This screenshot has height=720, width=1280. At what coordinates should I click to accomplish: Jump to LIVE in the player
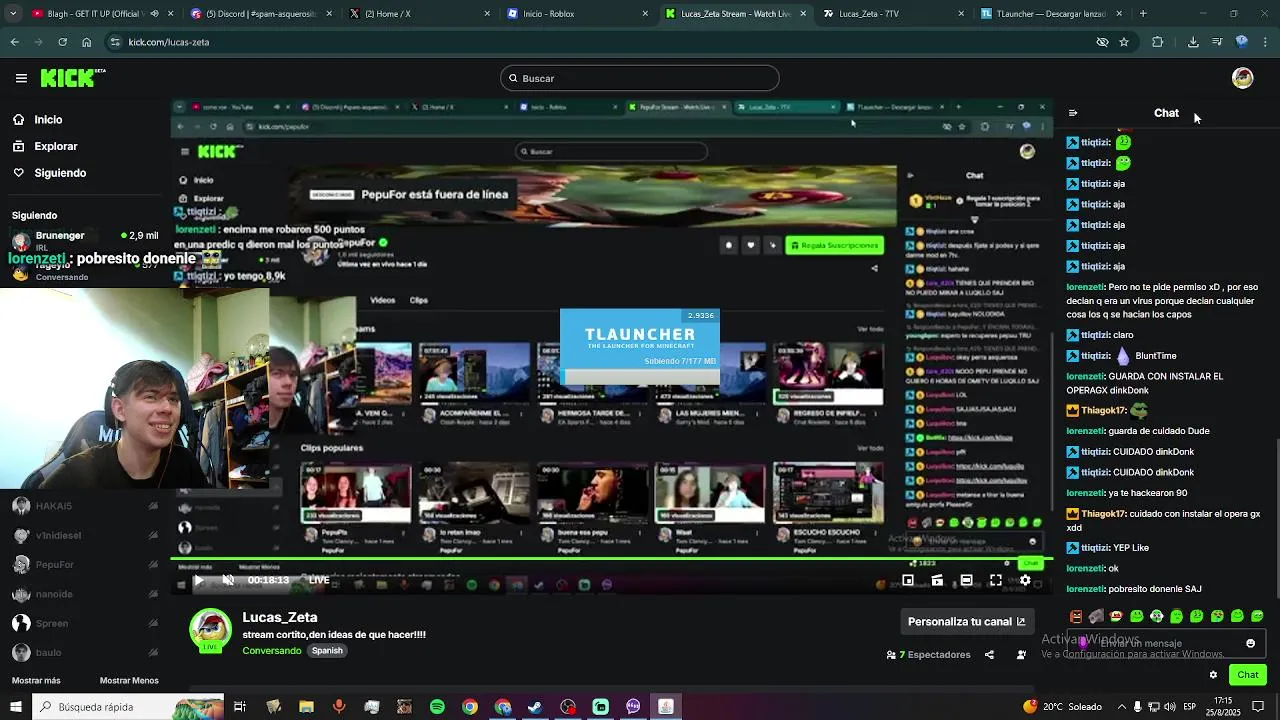[x=319, y=580]
